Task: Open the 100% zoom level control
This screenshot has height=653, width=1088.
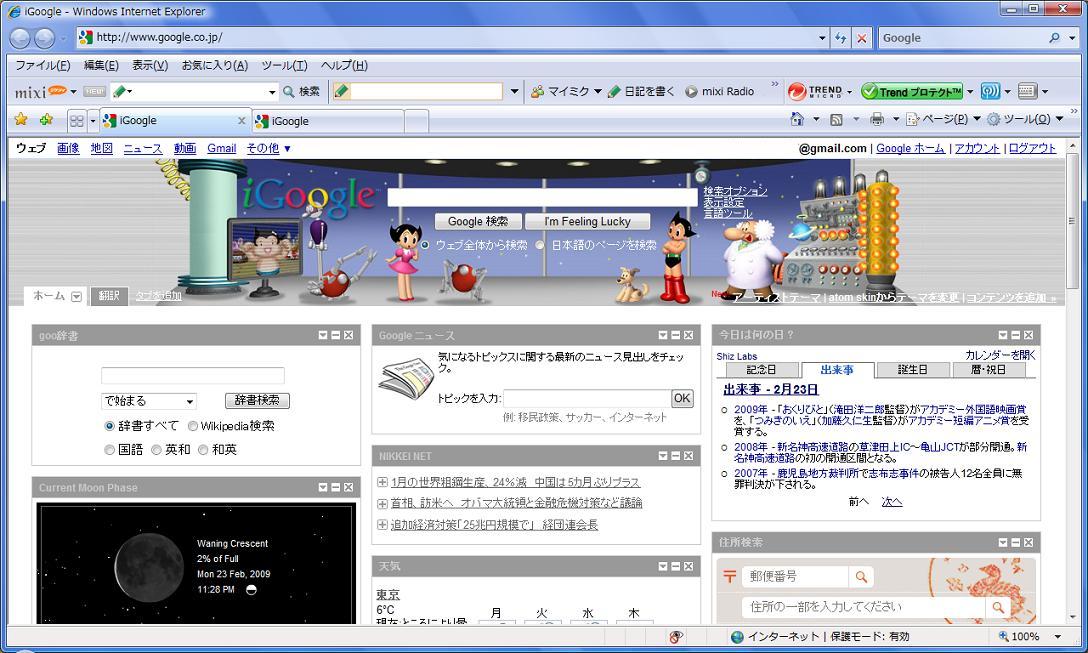Action: pos(1030,636)
